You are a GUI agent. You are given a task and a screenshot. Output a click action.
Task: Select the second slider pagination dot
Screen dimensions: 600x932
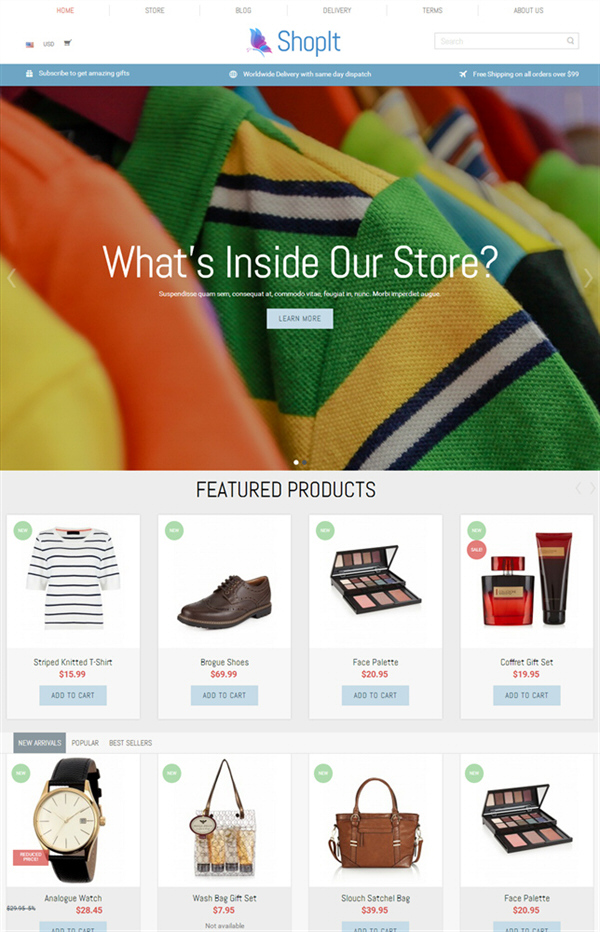(x=304, y=462)
